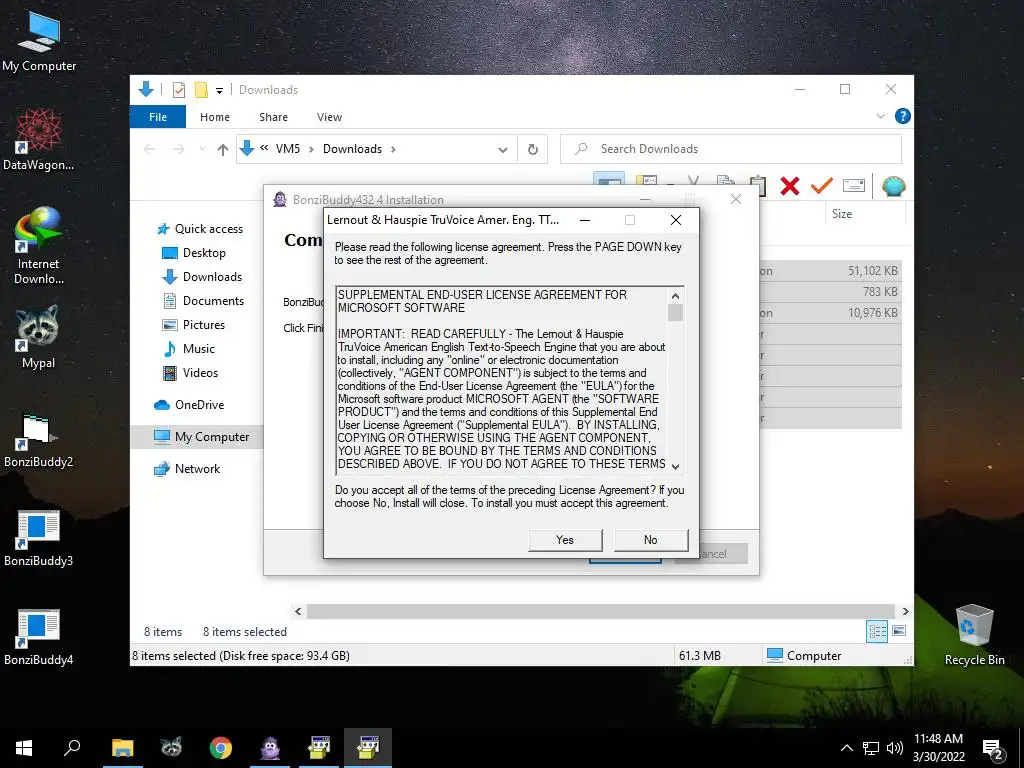The image size is (1024, 768).
Task: Click New folder icon in title bar
Action: pyautogui.click(x=201, y=89)
